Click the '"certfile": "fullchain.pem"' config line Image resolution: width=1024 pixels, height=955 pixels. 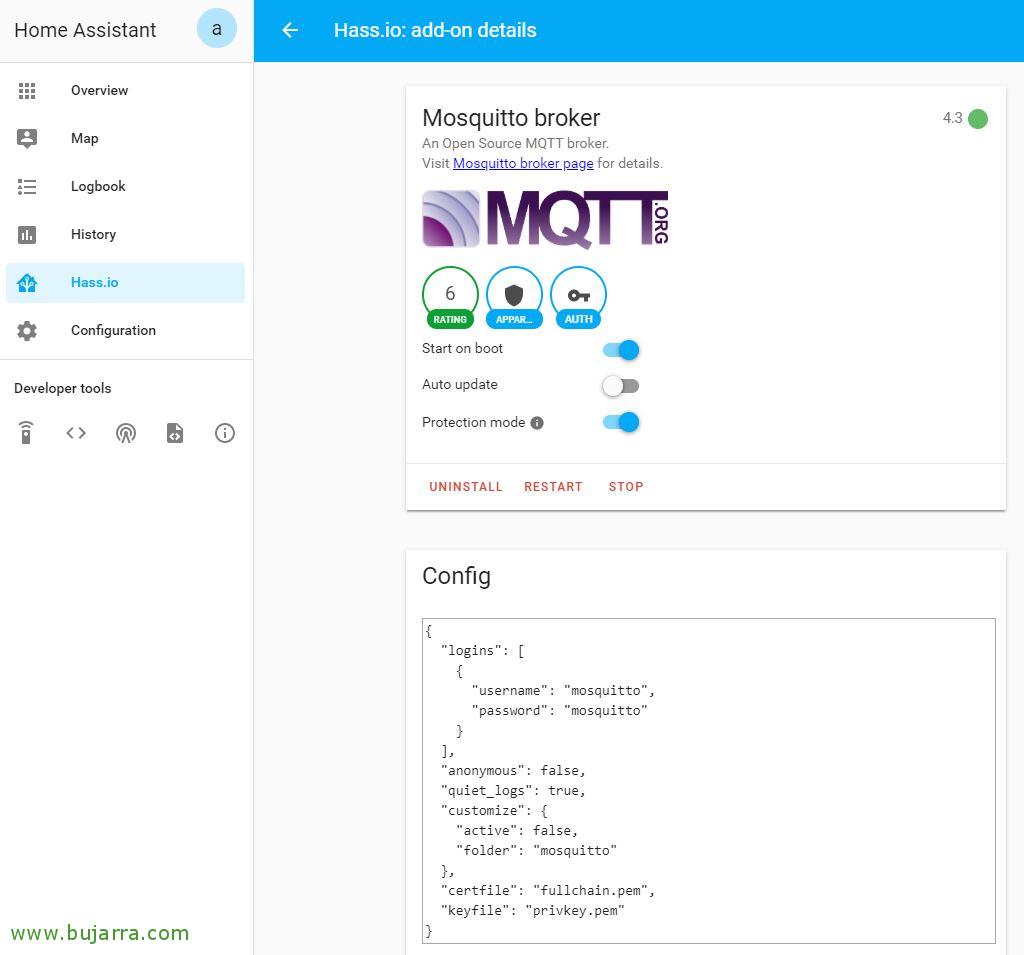(x=547, y=891)
